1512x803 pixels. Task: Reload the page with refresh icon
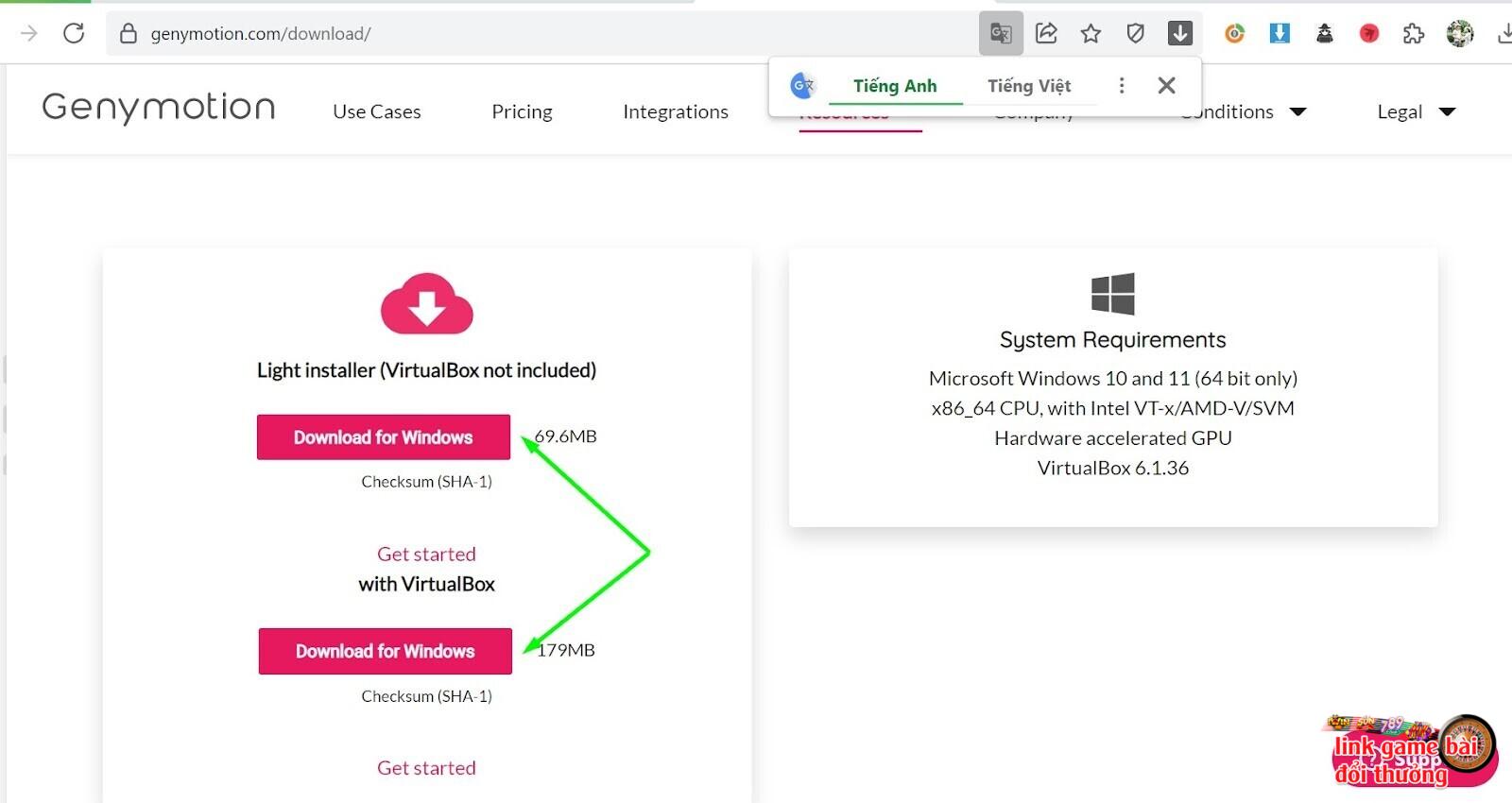[x=74, y=33]
